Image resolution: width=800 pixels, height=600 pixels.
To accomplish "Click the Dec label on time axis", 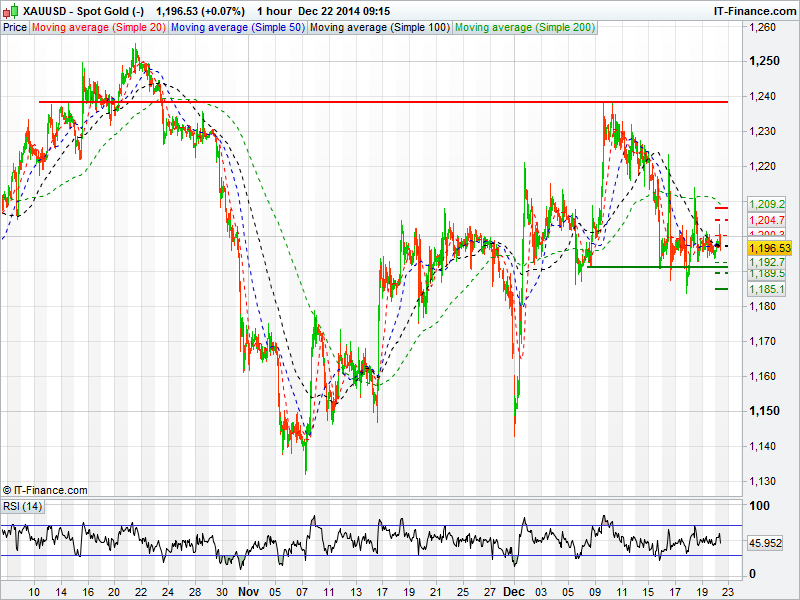I will [x=511, y=591].
